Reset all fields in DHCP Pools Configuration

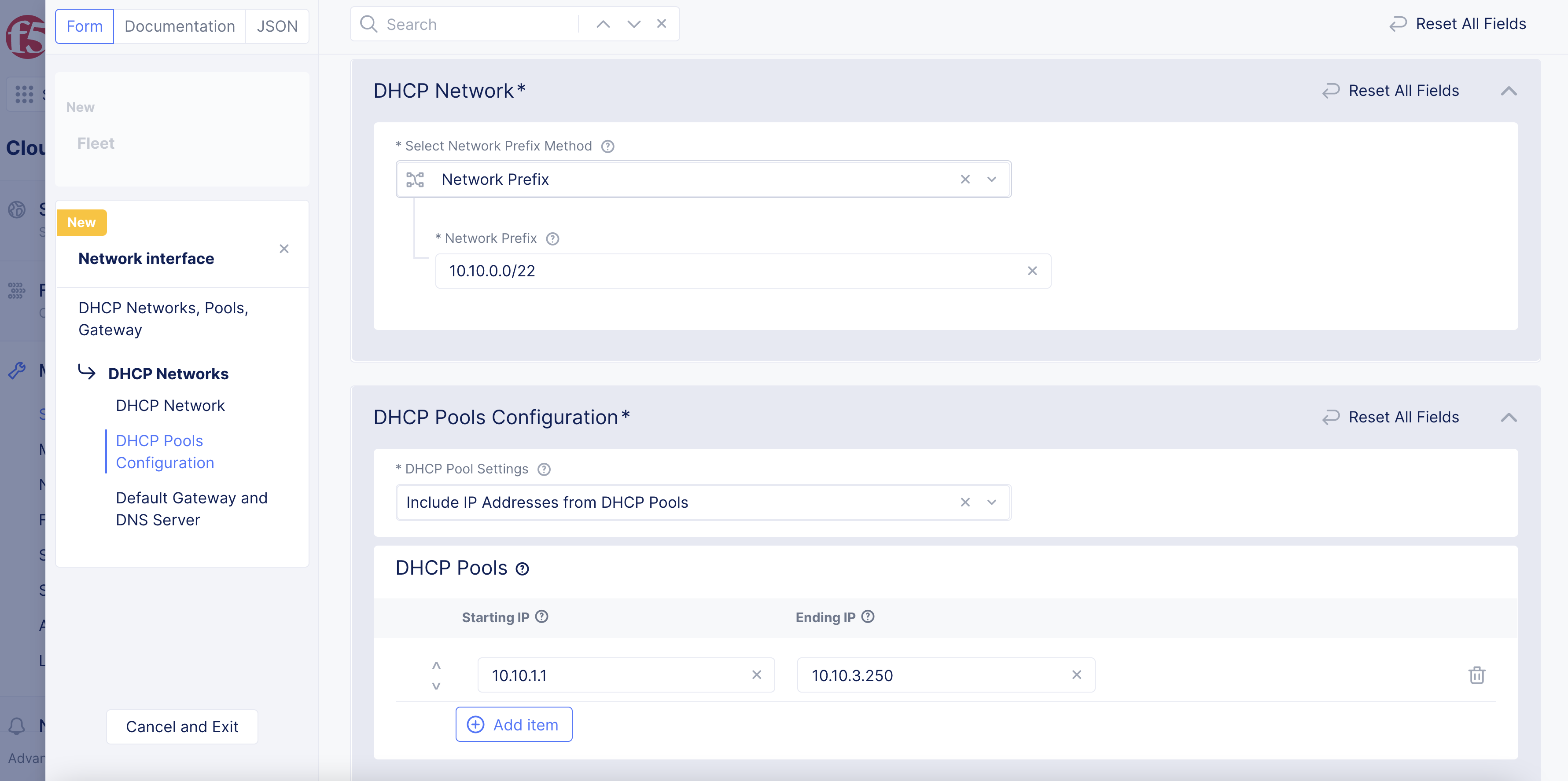(1391, 417)
